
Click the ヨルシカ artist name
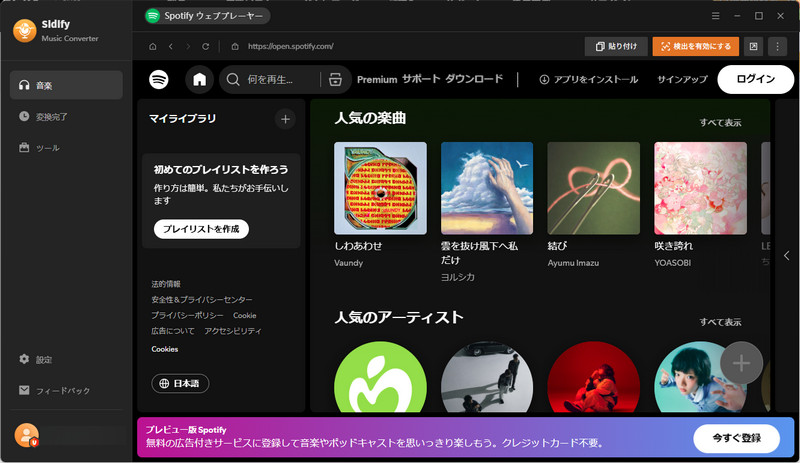[x=458, y=277]
